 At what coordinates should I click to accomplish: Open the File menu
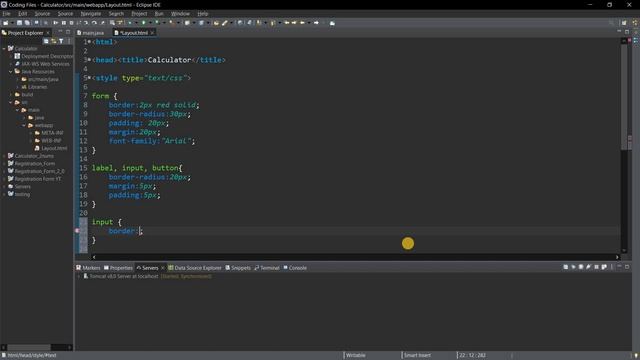click(7, 13)
